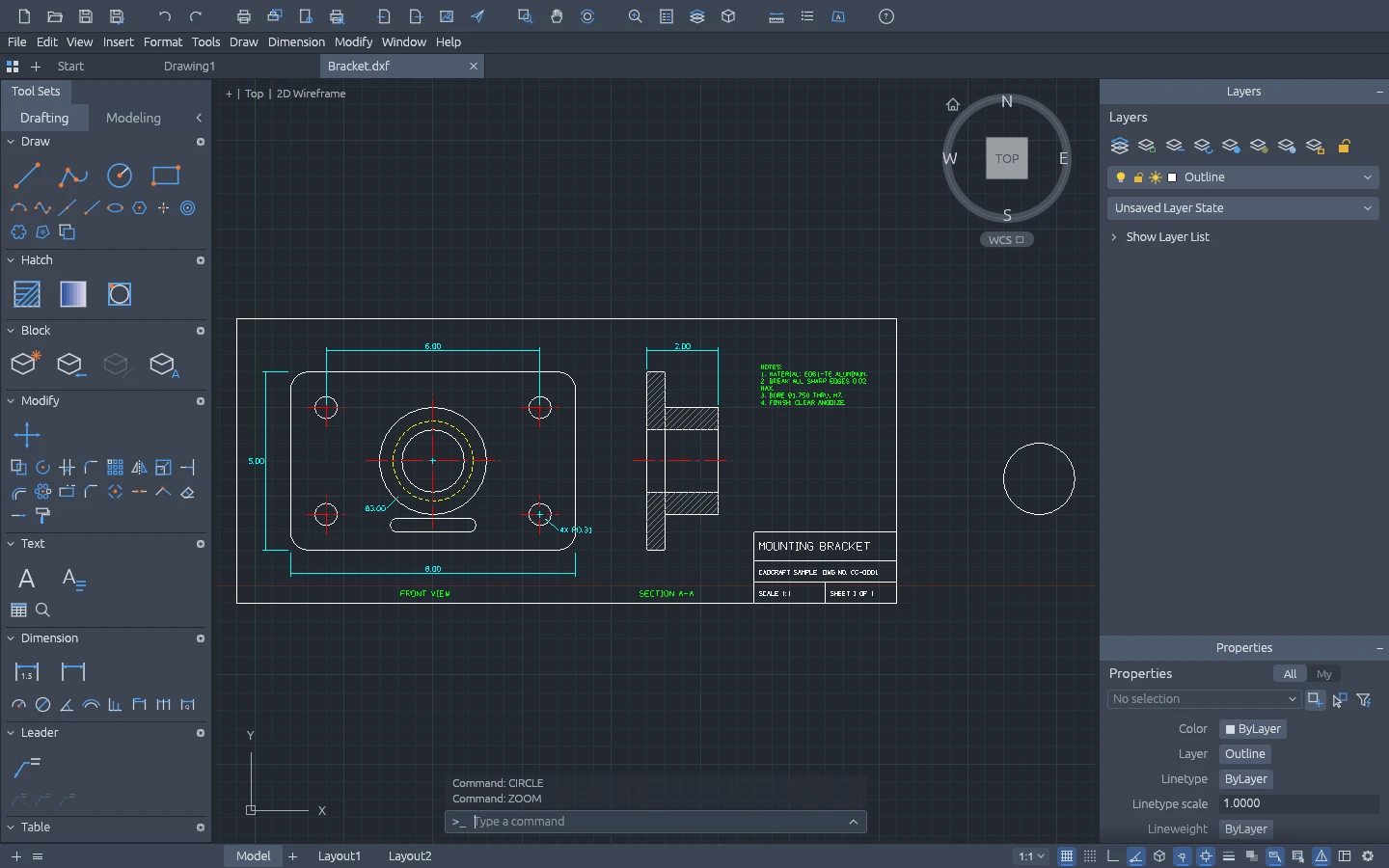Select the Mirror tool
Image resolution: width=1389 pixels, height=868 pixels.
[x=139, y=468]
